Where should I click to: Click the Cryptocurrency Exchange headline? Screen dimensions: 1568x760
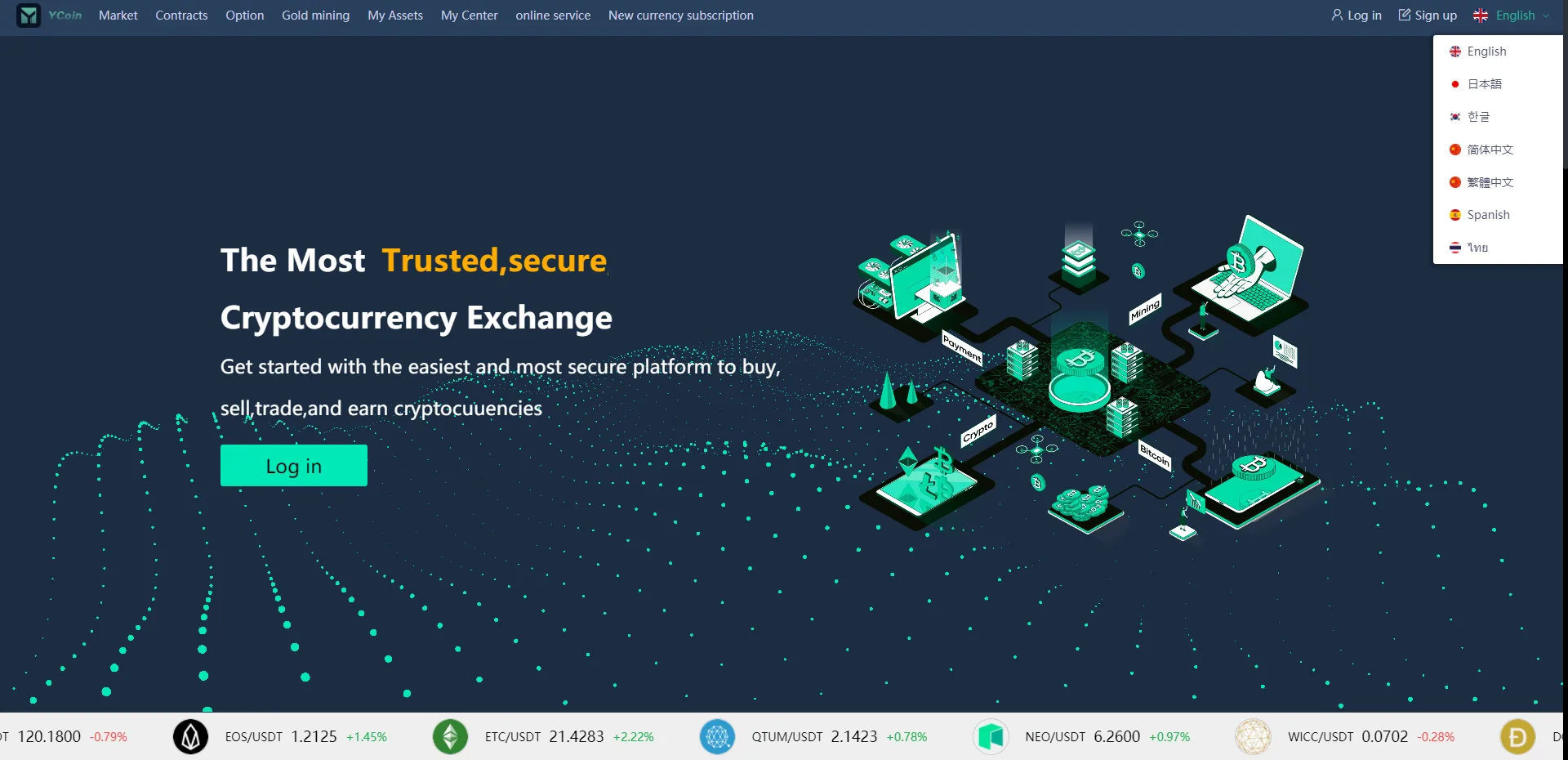click(x=416, y=318)
